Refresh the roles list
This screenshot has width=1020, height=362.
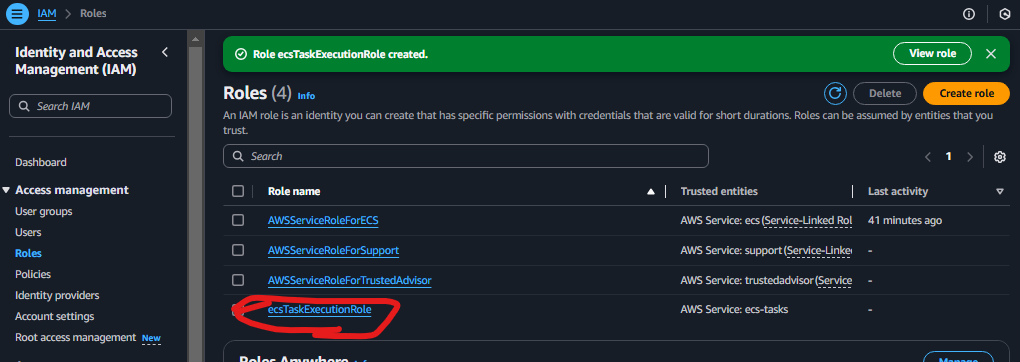coord(835,93)
